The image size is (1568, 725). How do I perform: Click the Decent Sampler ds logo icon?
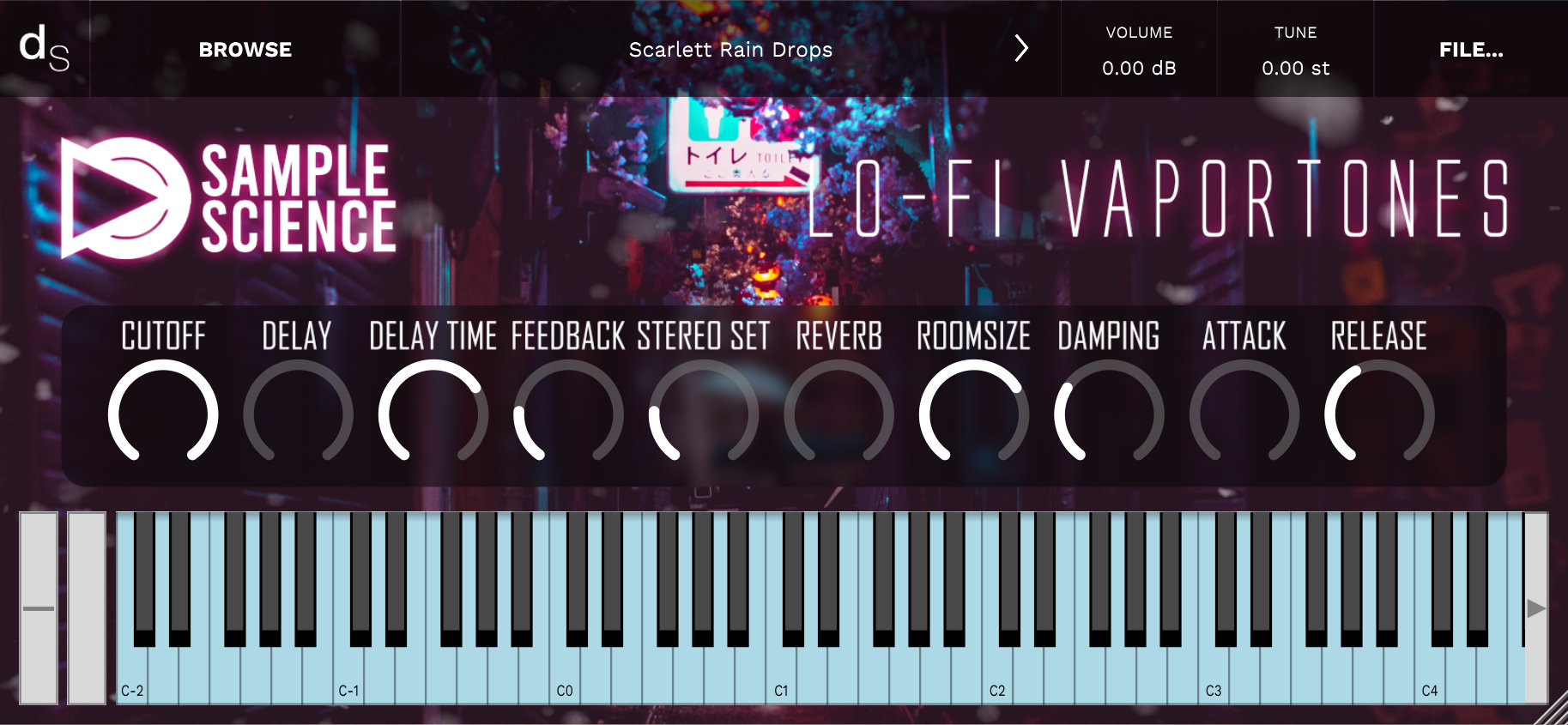pyautogui.click(x=44, y=48)
